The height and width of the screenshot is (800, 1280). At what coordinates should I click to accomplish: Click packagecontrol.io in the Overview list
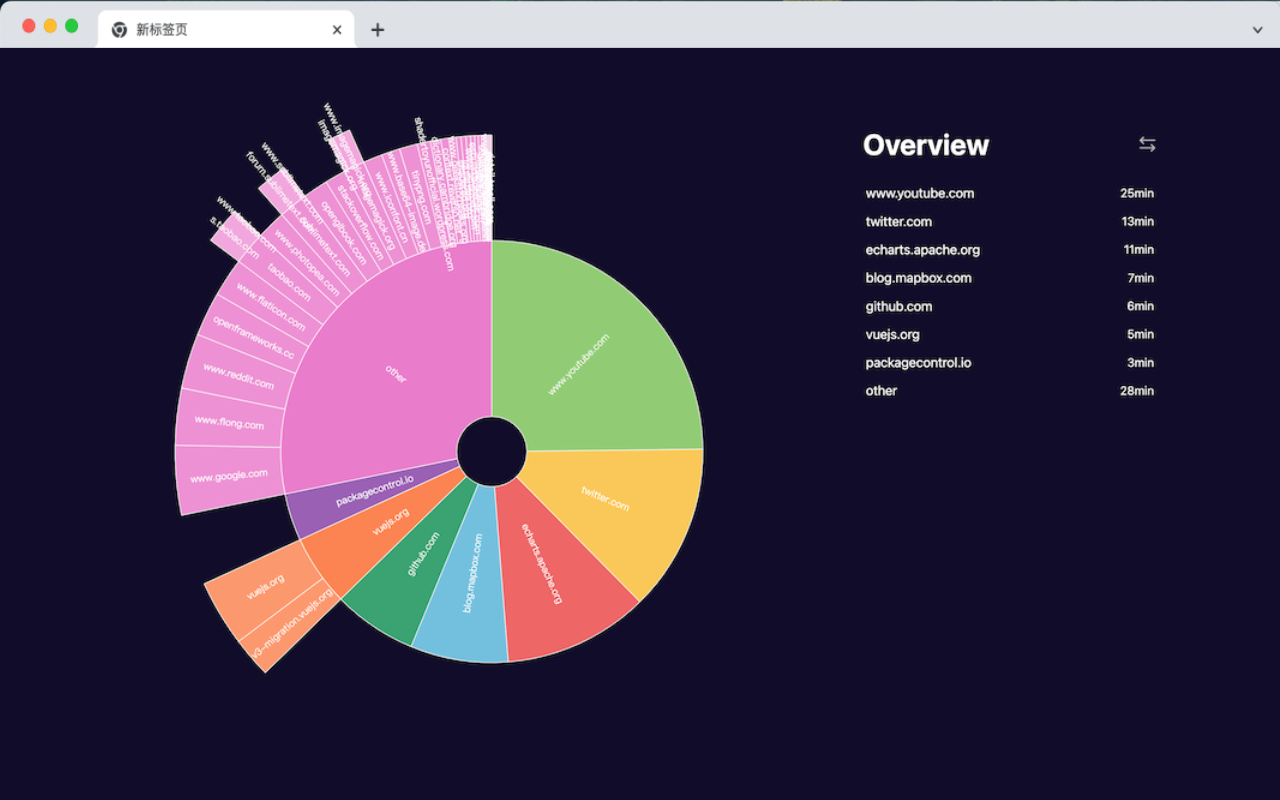(x=919, y=363)
